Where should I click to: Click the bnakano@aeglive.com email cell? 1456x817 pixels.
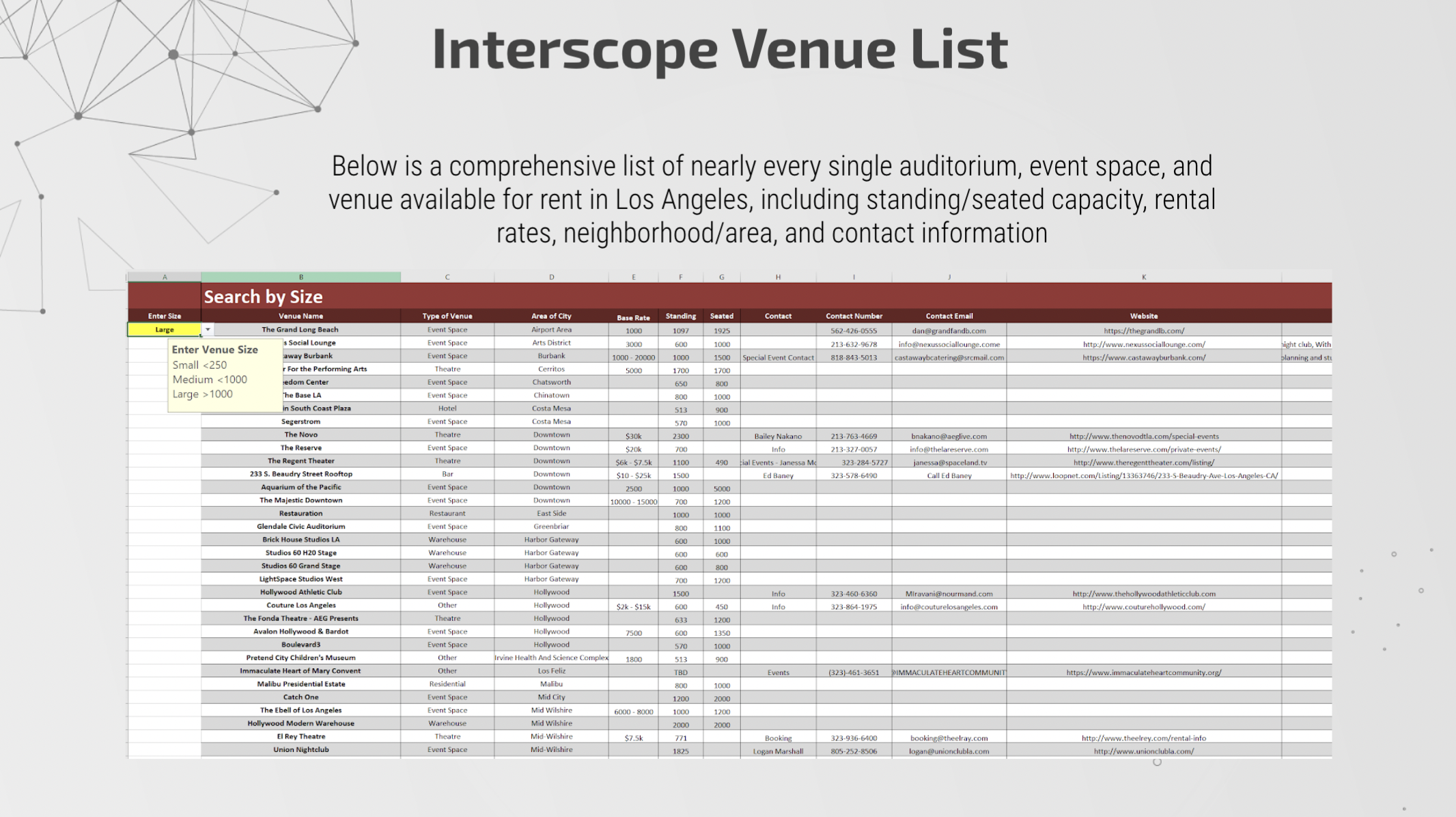click(x=949, y=437)
